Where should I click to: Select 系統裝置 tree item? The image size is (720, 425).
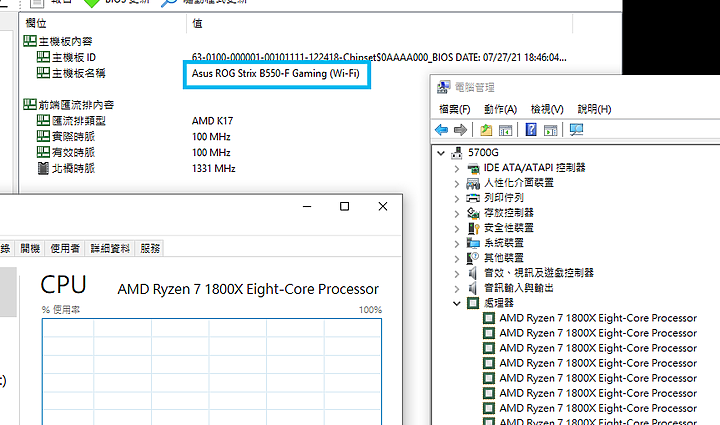pos(504,243)
